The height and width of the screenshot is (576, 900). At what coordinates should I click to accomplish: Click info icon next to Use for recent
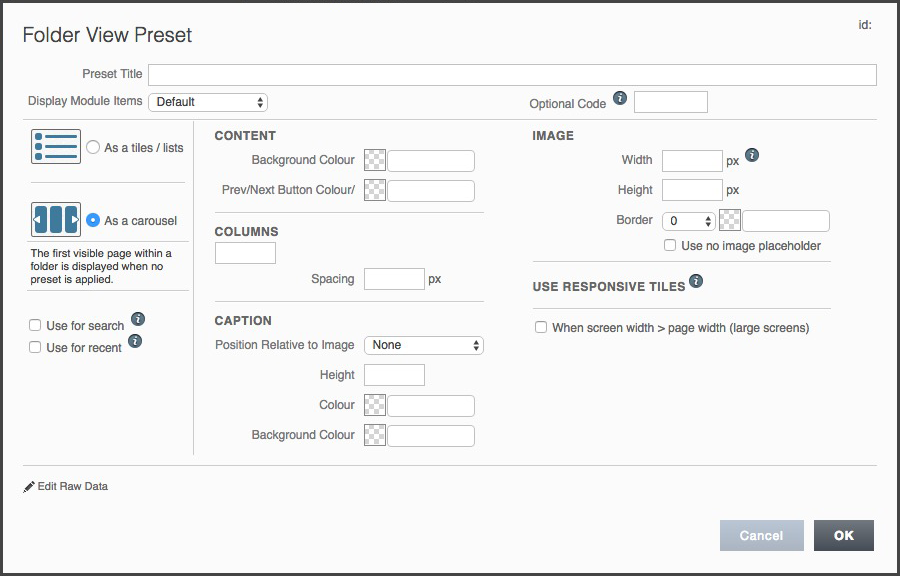[135, 341]
